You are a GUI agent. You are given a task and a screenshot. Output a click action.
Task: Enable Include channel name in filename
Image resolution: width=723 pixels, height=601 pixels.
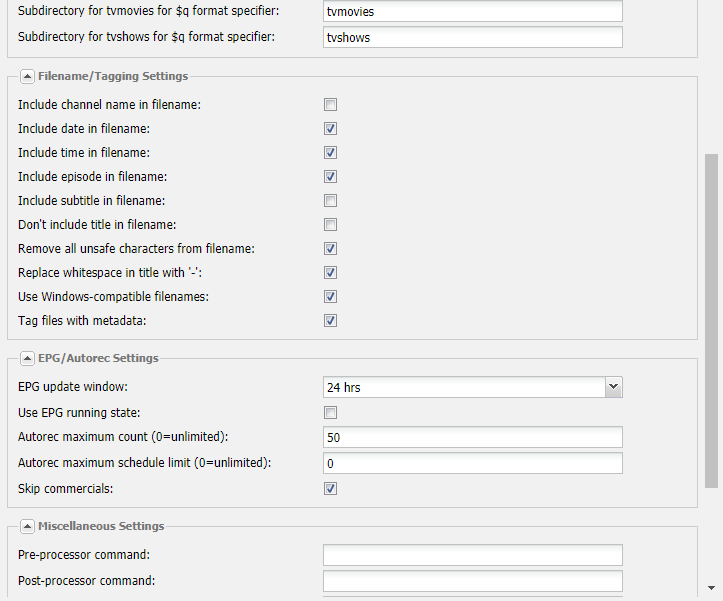click(330, 105)
